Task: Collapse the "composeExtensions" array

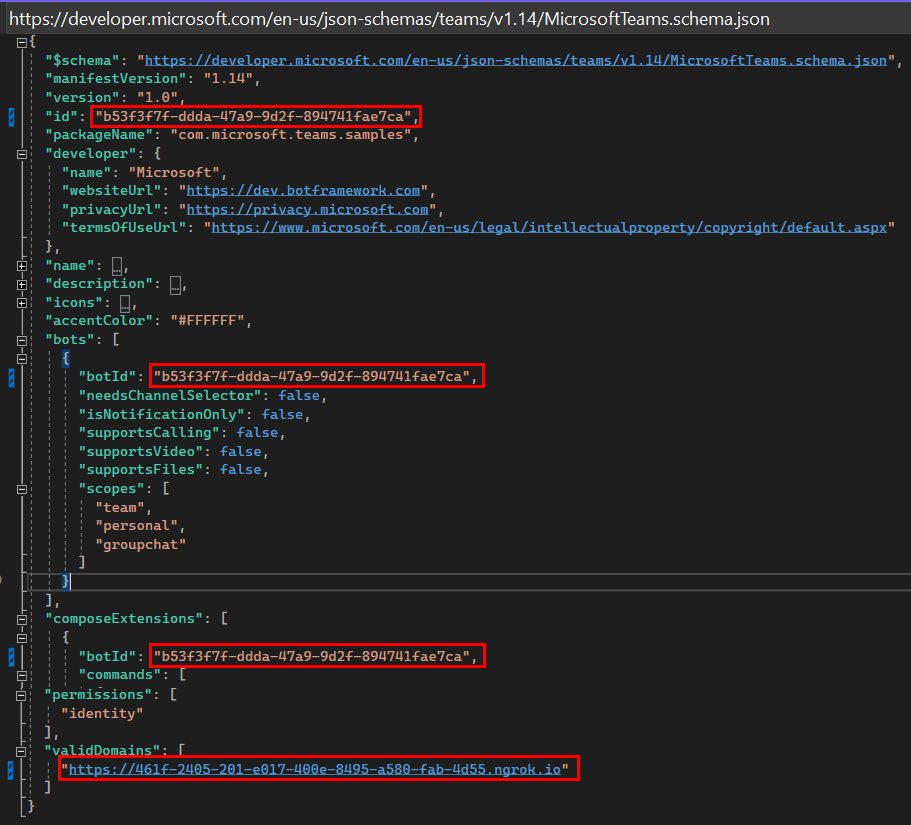Action: coord(21,619)
